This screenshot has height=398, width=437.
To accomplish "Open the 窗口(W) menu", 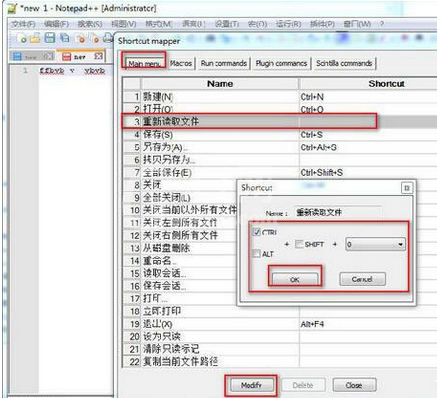I will click(x=357, y=24).
